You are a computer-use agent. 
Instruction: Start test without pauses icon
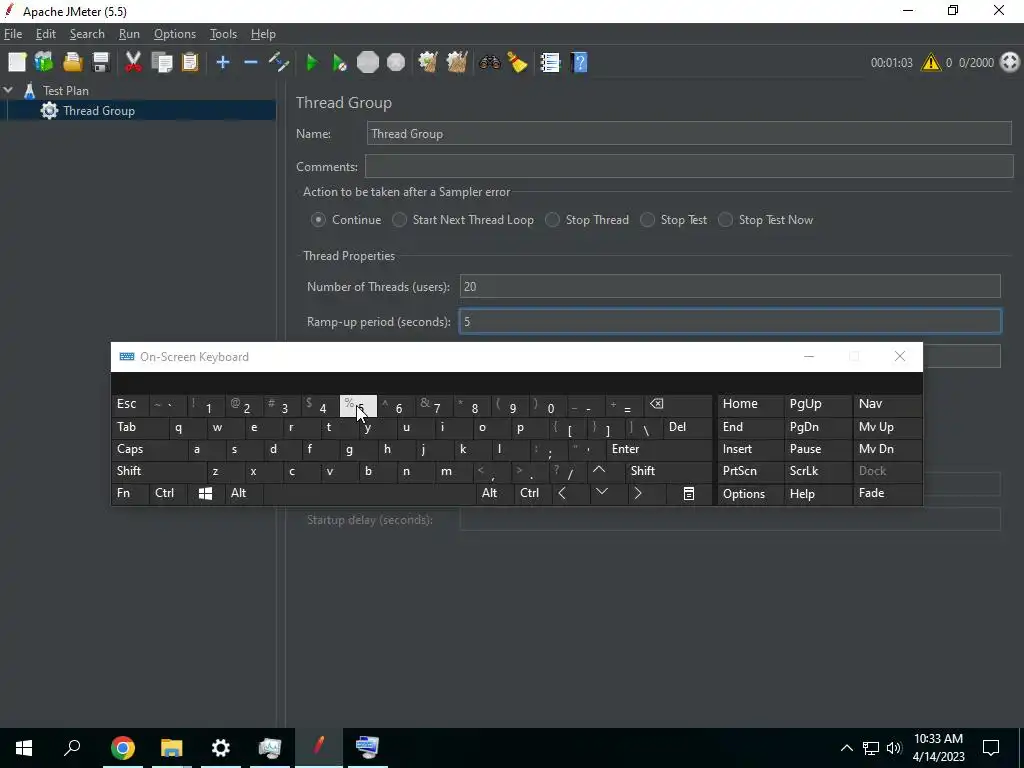340,63
